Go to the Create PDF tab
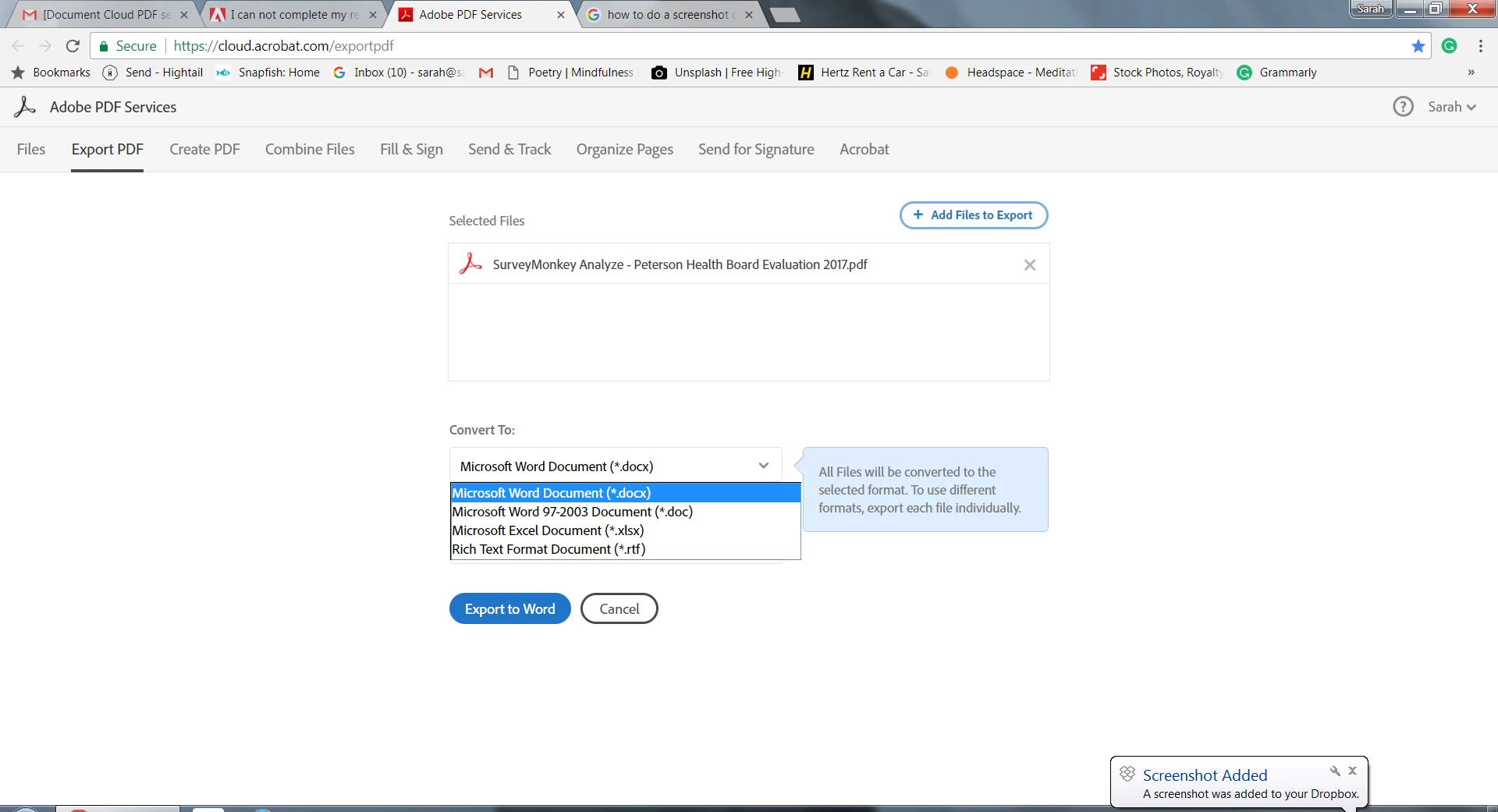The image size is (1498, 812). pyautogui.click(x=204, y=149)
